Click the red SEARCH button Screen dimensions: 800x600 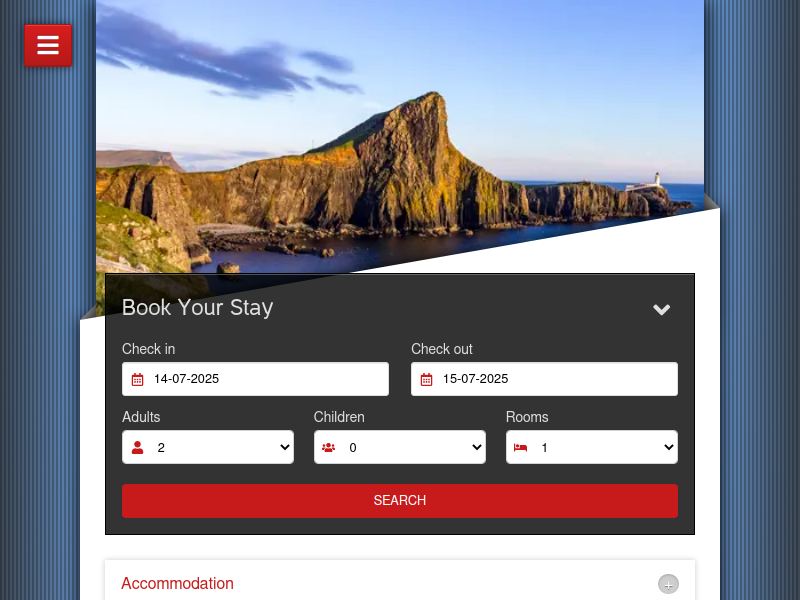coord(400,501)
